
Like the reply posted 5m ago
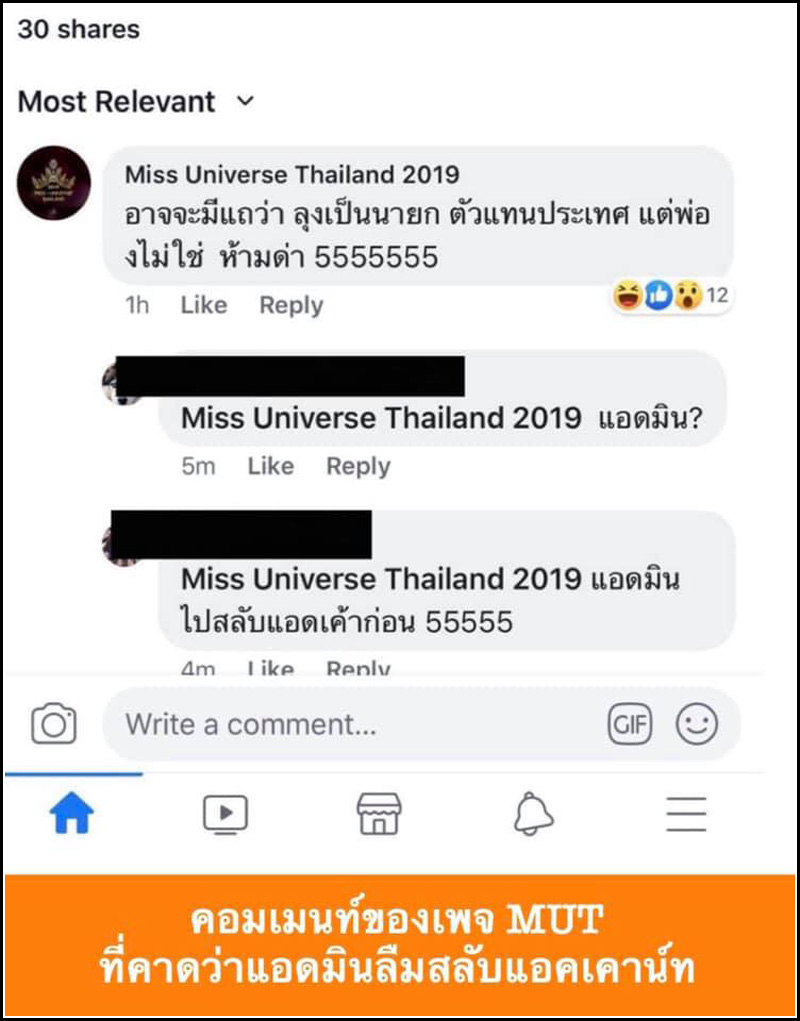(270, 466)
